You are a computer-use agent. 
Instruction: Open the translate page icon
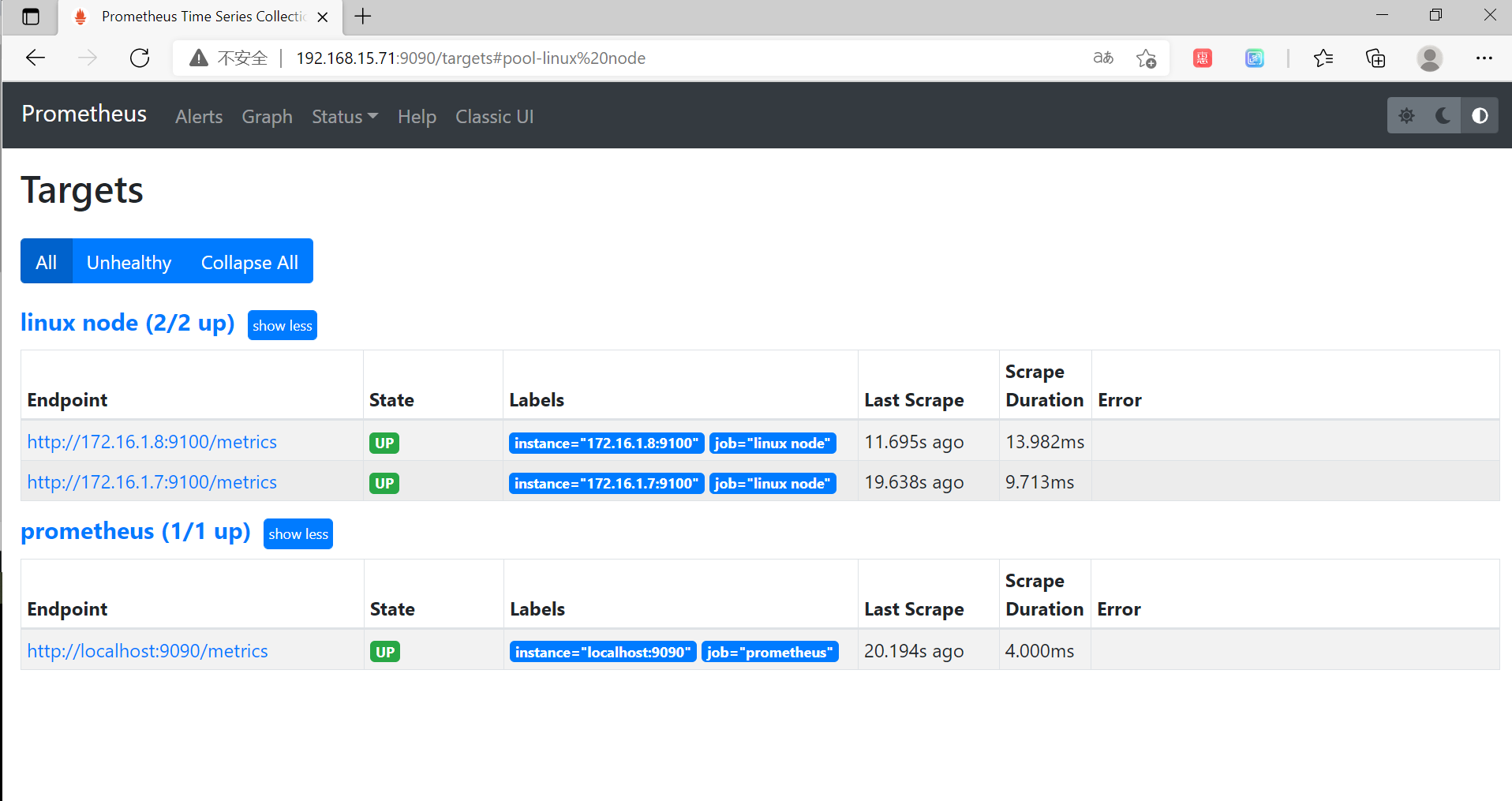click(1103, 58)
